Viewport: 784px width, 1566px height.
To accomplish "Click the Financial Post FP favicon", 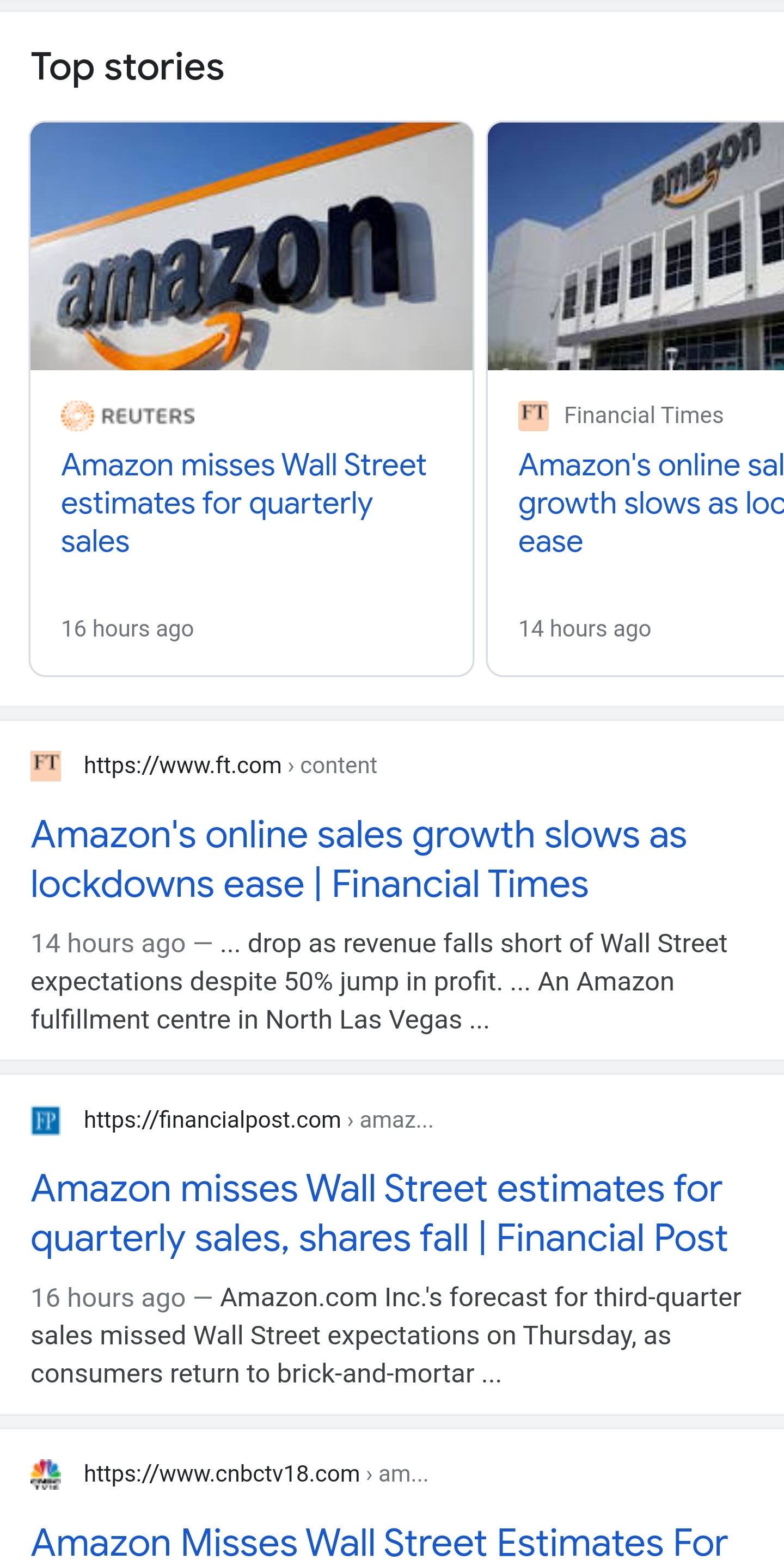I will click(46, 1120).
